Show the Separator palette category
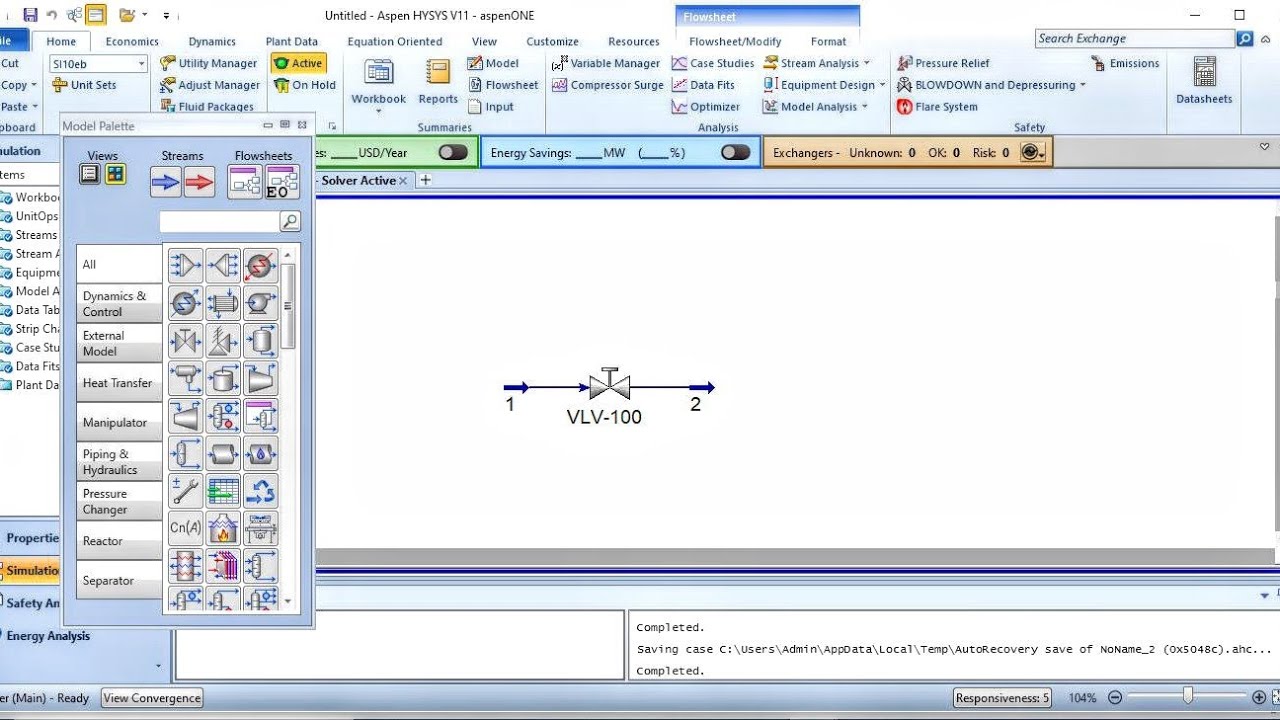The height and width of the screenshot is (720, 1280). [119, 581]
